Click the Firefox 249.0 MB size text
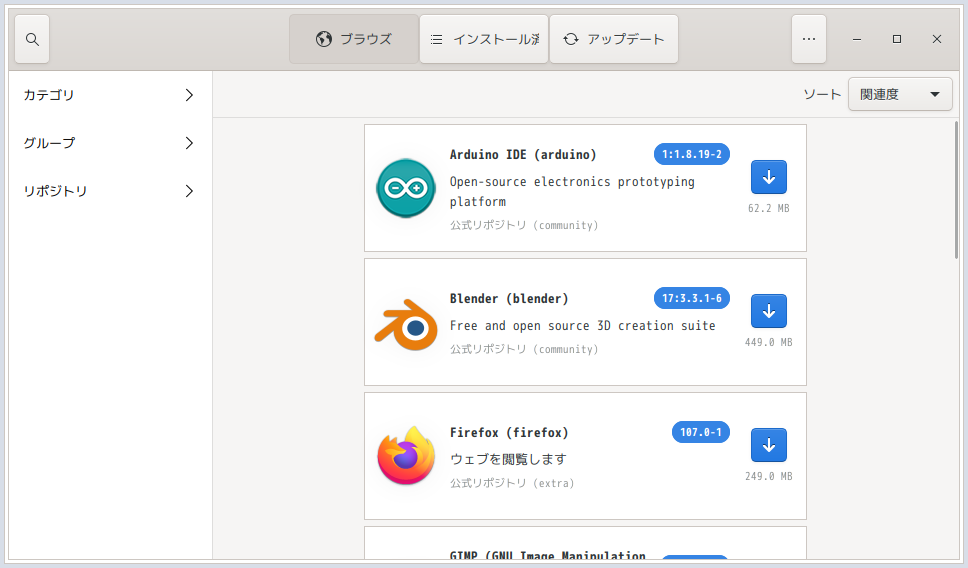 pos(769,477)
